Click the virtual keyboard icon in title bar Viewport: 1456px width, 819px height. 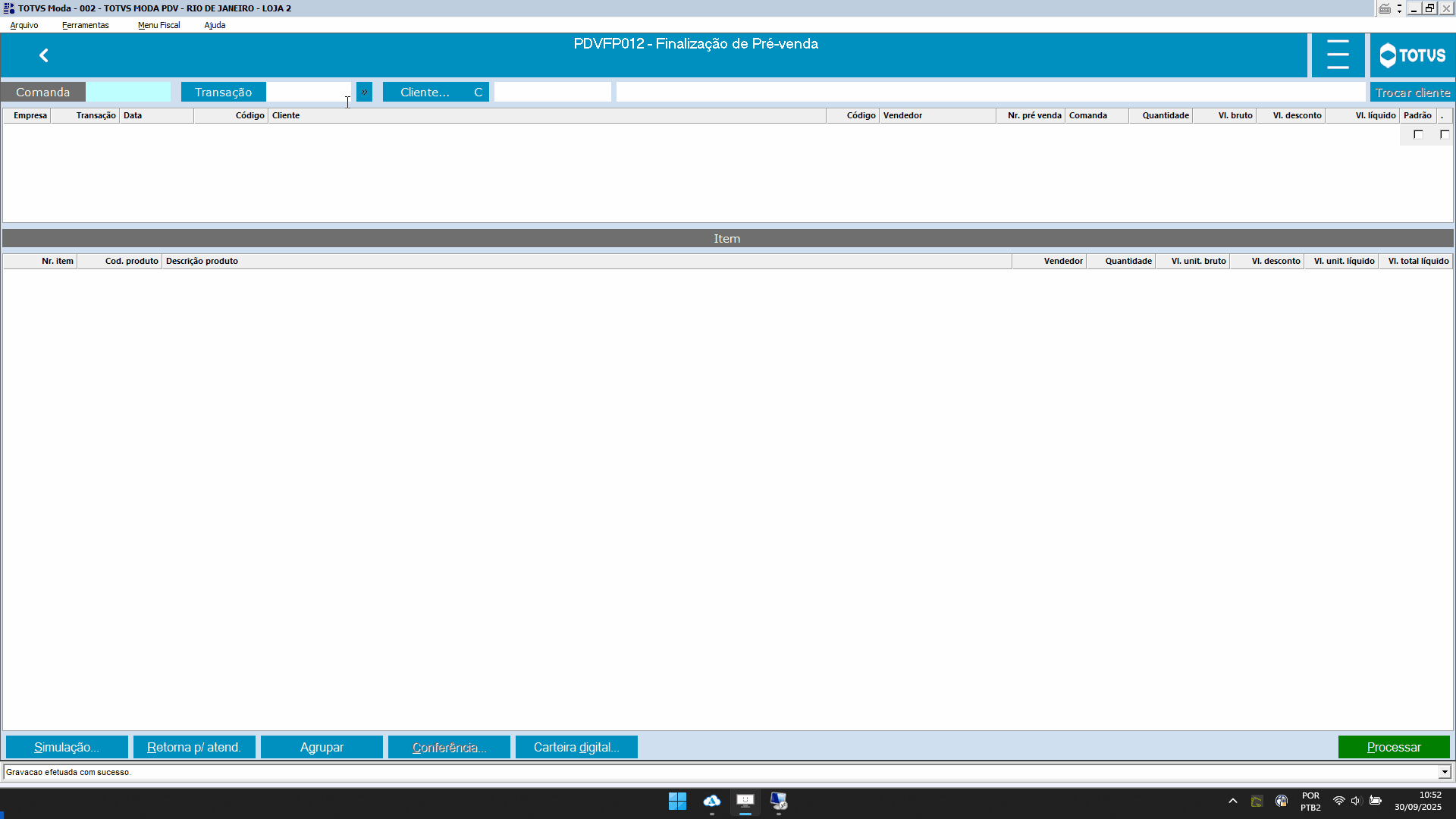(1385, 8)
